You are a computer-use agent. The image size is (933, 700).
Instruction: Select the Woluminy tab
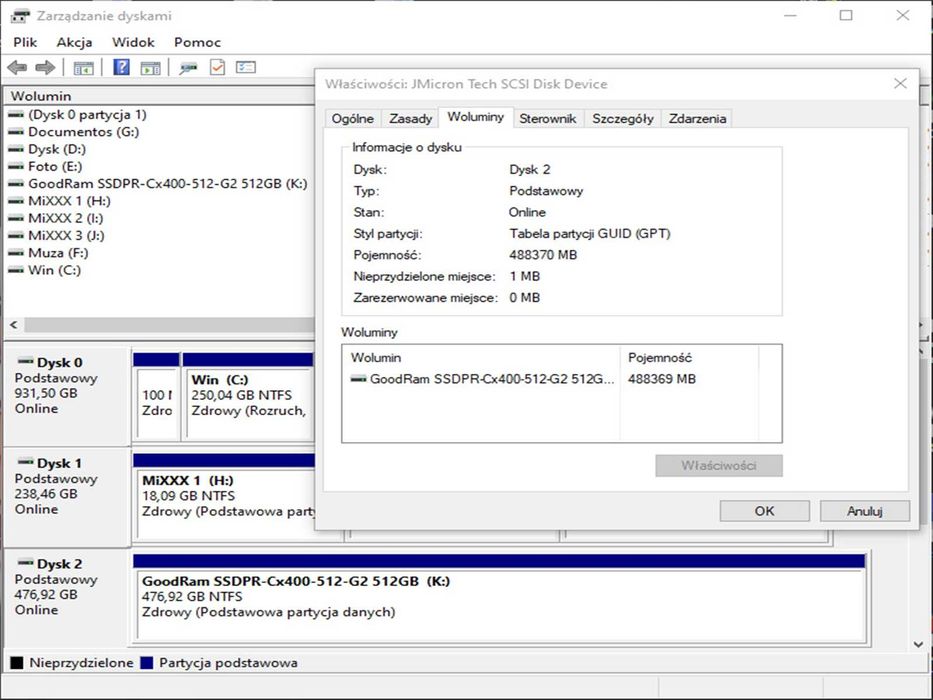click(476, 117)
